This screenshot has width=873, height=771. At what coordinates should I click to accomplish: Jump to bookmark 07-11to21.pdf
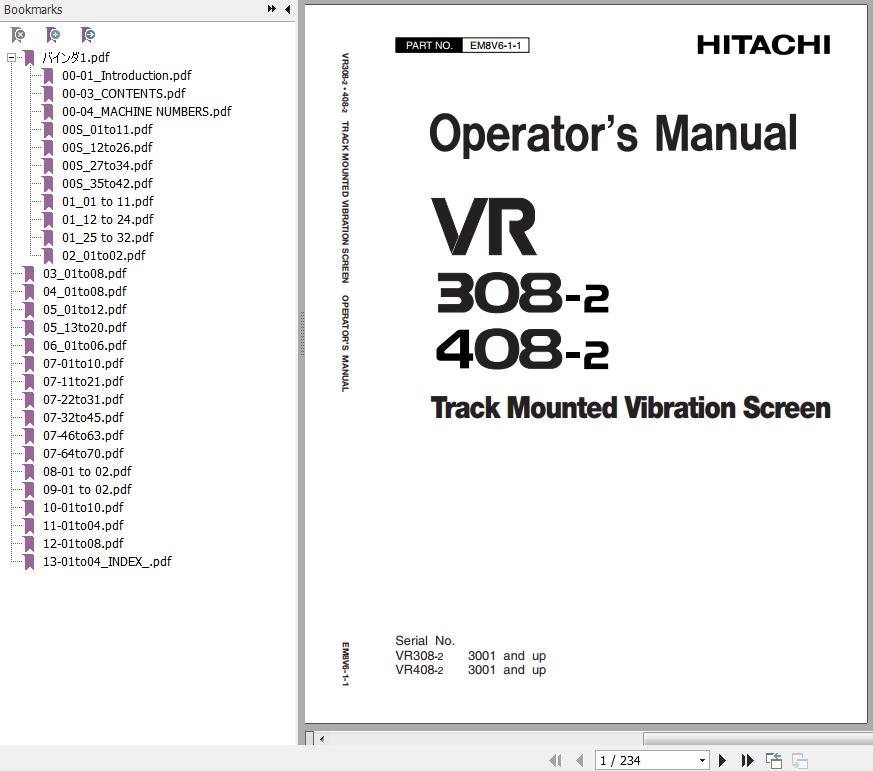(x=84, y=381)
